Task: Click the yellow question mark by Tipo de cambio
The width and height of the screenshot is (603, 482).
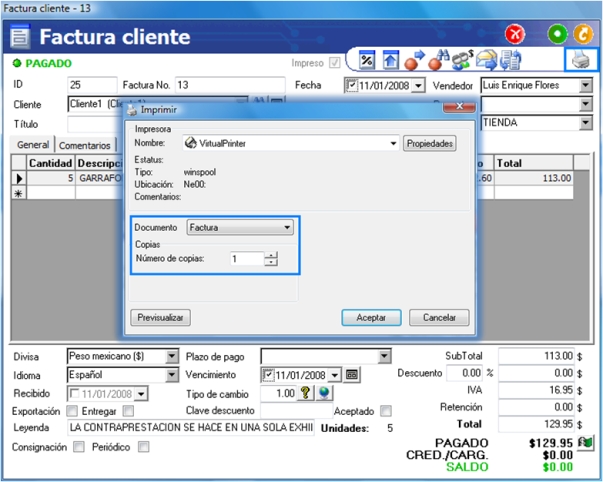Action: coord(307,393)
